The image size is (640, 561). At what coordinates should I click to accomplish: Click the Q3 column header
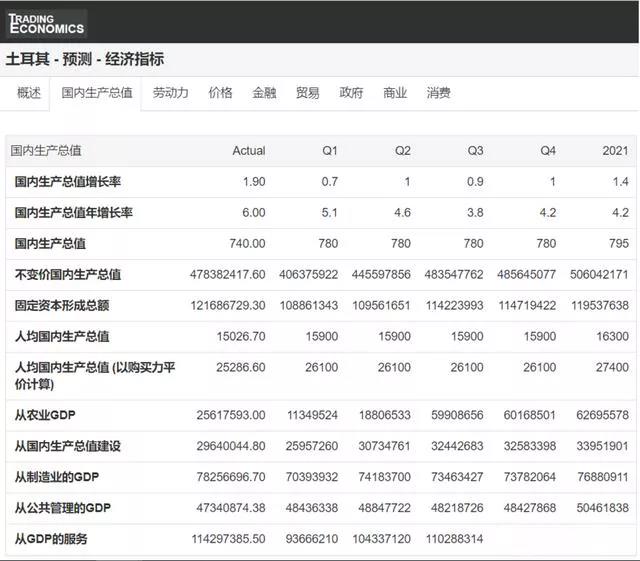point(475,151)
